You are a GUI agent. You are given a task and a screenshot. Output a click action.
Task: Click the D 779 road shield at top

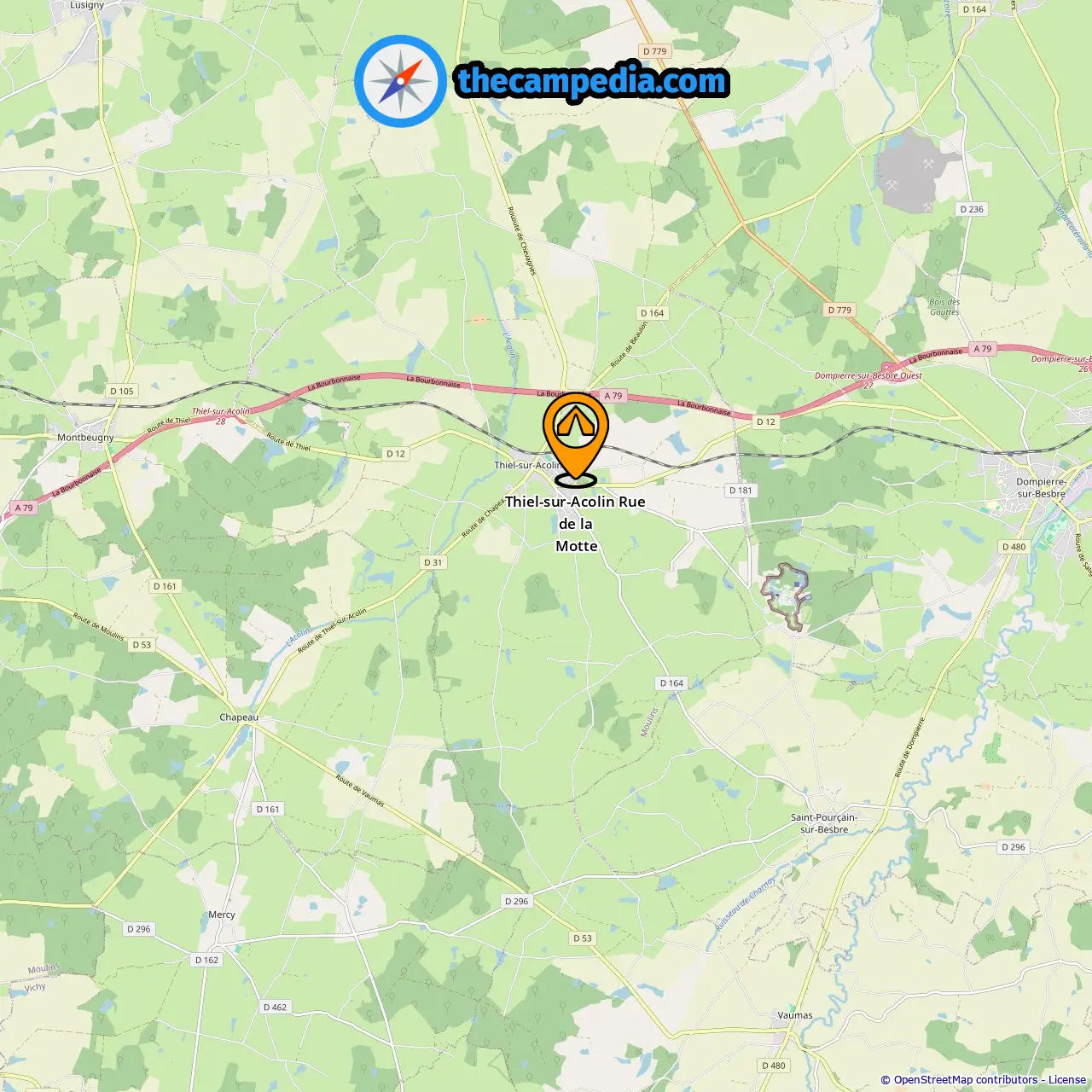pos(655,51)
